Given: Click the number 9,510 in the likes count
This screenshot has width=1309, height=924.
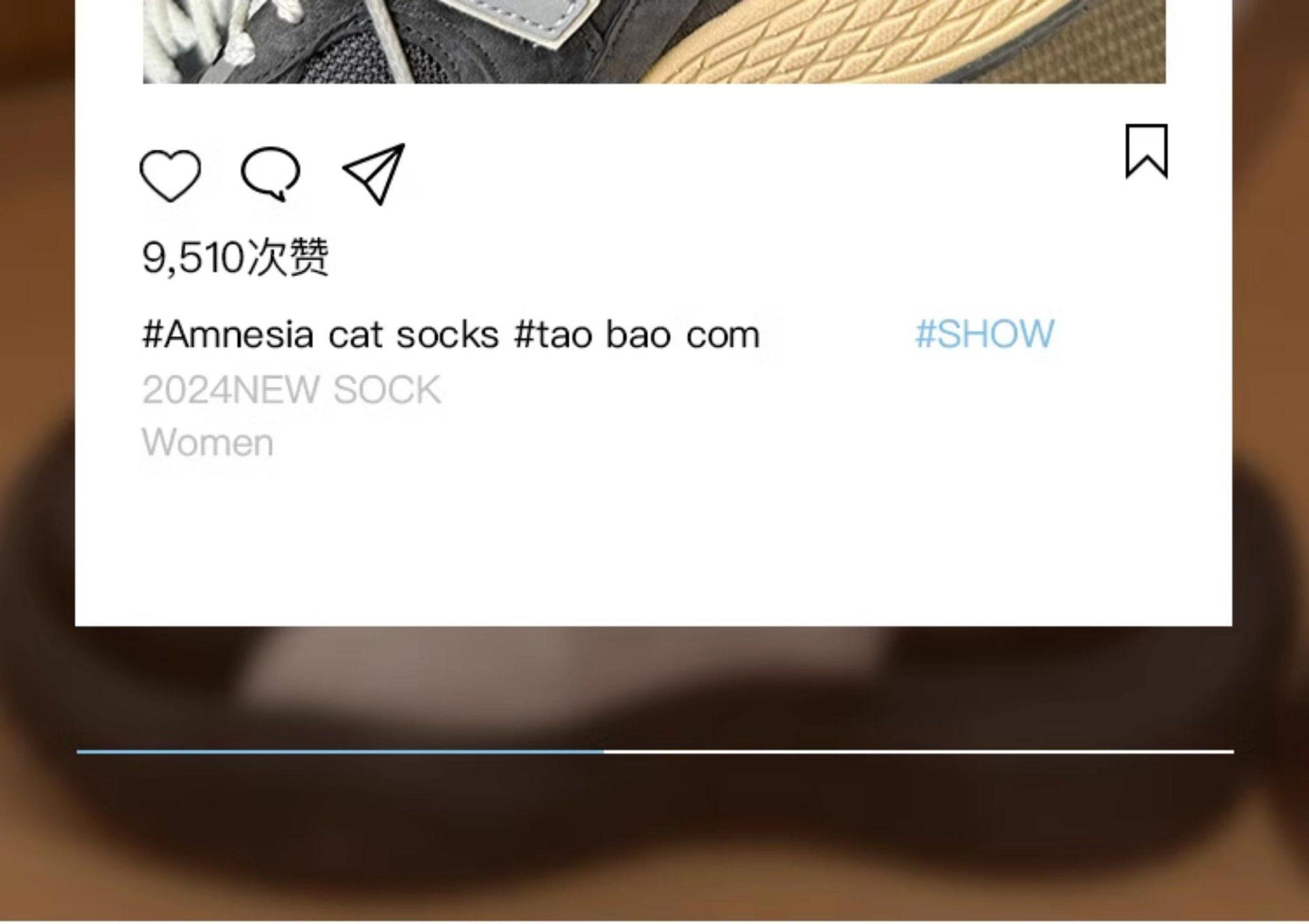Looking at the screenshot, I should click(x=193, y=258).
